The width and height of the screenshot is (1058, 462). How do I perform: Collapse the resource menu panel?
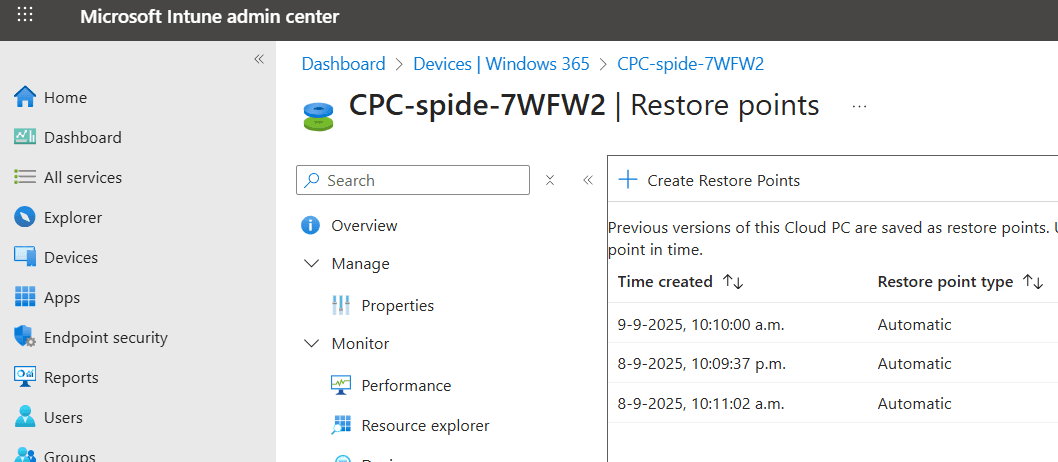[588, 180]
